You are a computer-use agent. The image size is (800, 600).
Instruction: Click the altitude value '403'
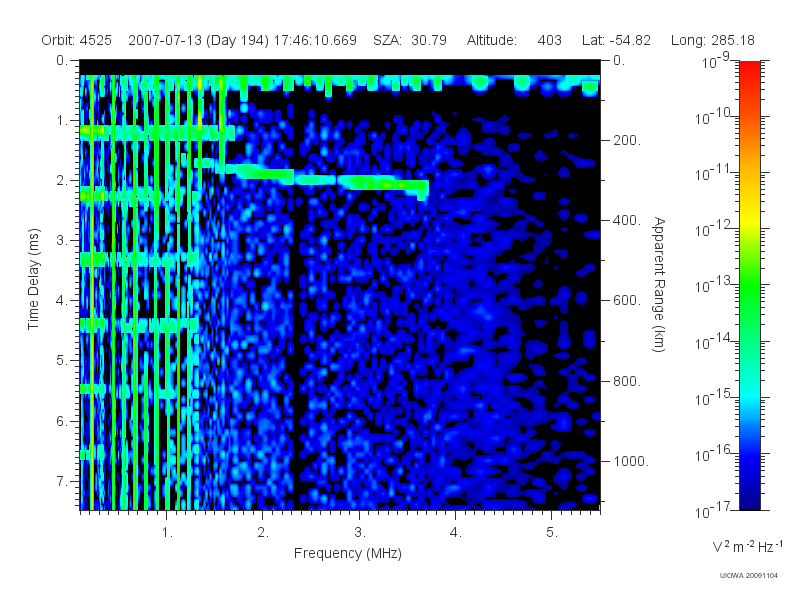pyautogui.click(x=549, y=40)
